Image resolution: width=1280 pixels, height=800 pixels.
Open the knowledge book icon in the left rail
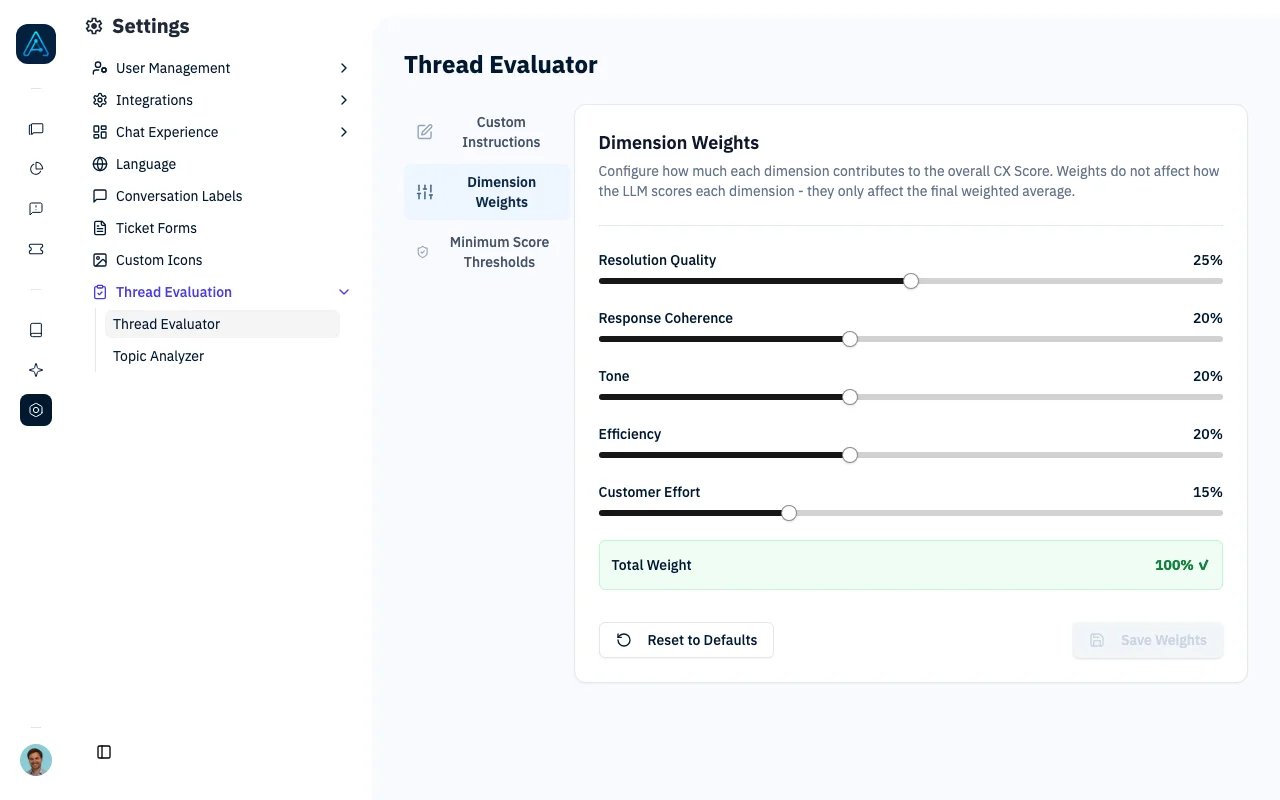36,330
